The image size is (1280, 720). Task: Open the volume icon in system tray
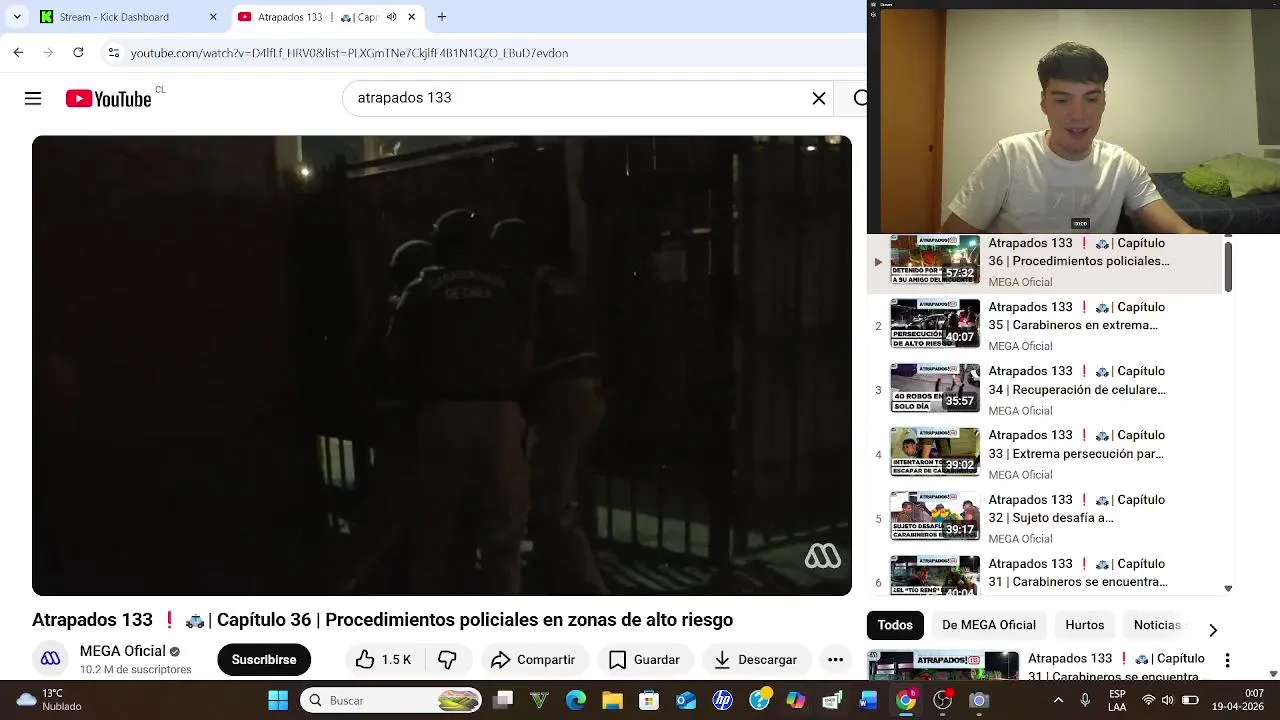tap(1167, 700)
